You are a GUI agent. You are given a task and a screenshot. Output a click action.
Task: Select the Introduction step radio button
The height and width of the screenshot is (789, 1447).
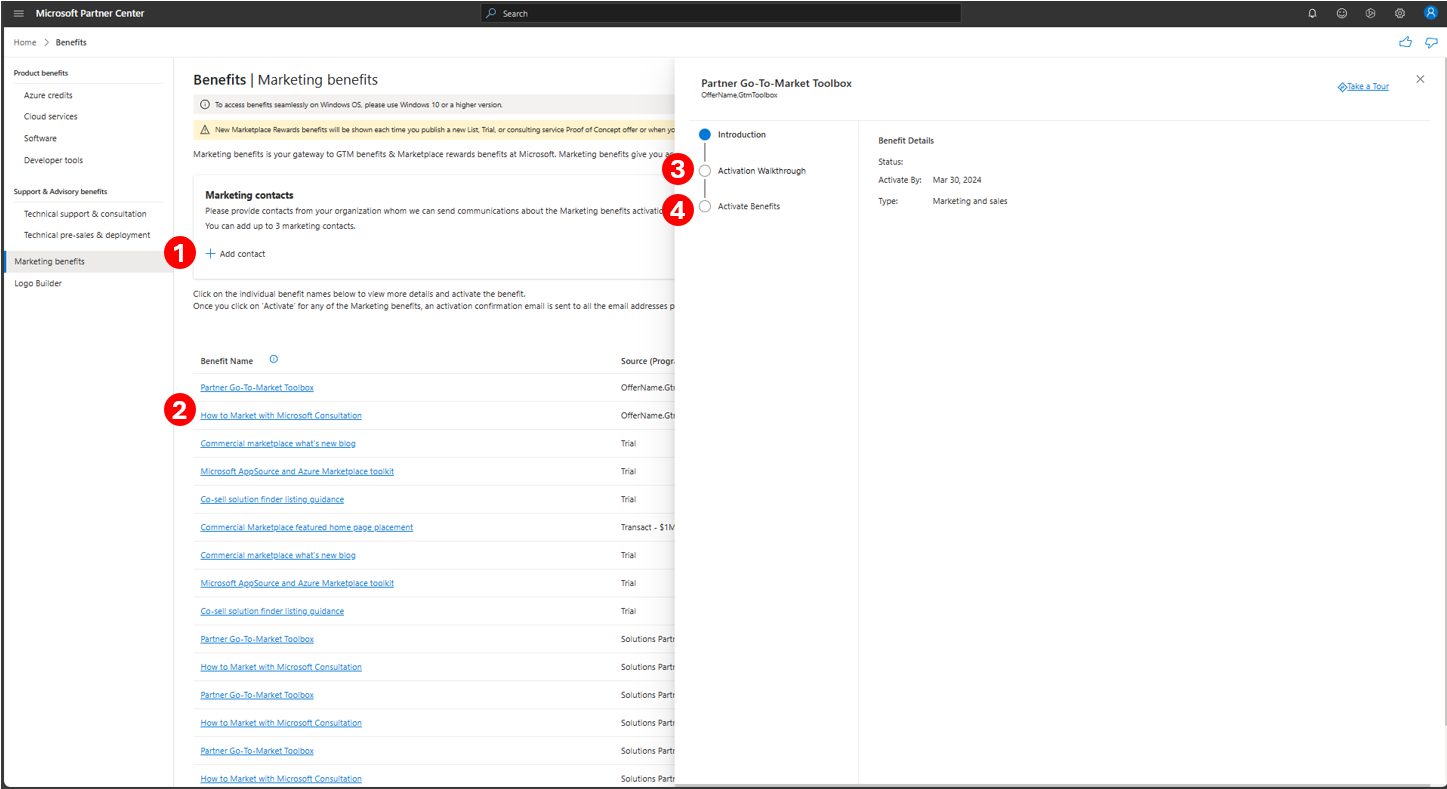point(705,133)
